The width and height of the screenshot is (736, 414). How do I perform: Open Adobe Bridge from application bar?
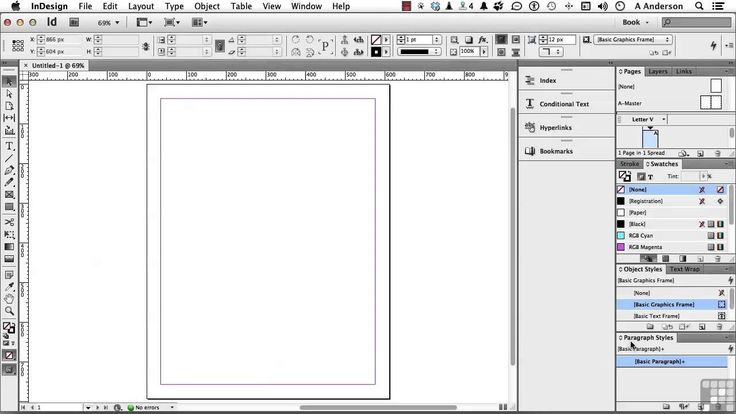pos(74,22)
